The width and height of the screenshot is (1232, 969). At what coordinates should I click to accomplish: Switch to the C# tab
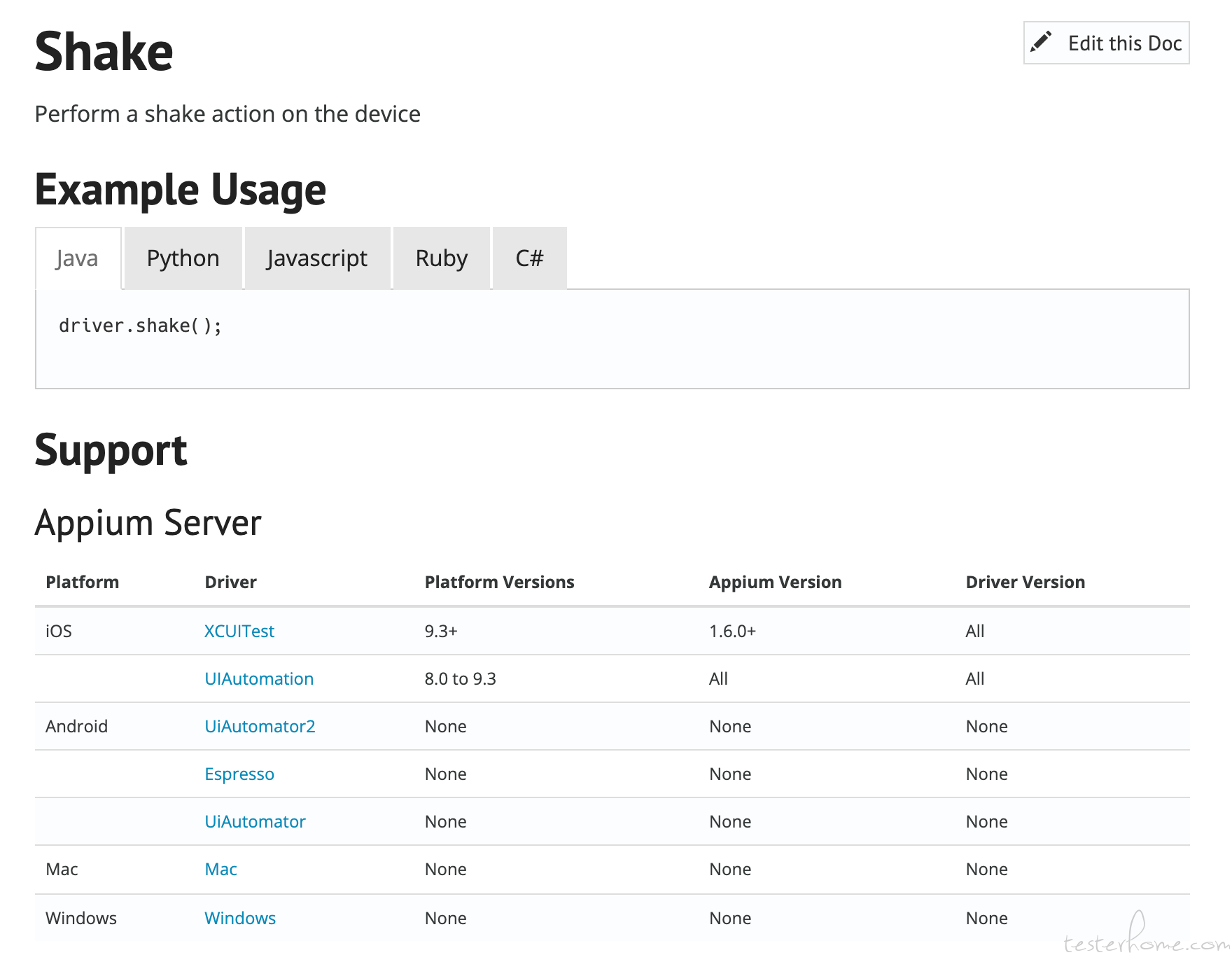(530, 258)
